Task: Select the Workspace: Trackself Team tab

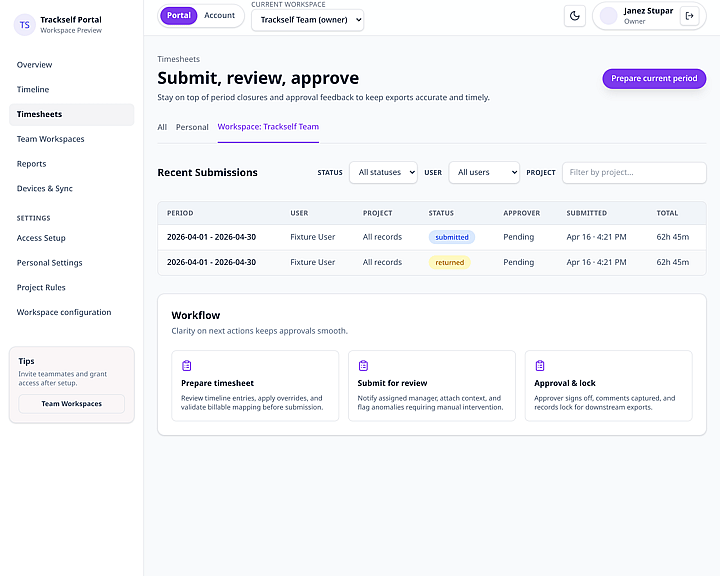Action: [268, 127]
